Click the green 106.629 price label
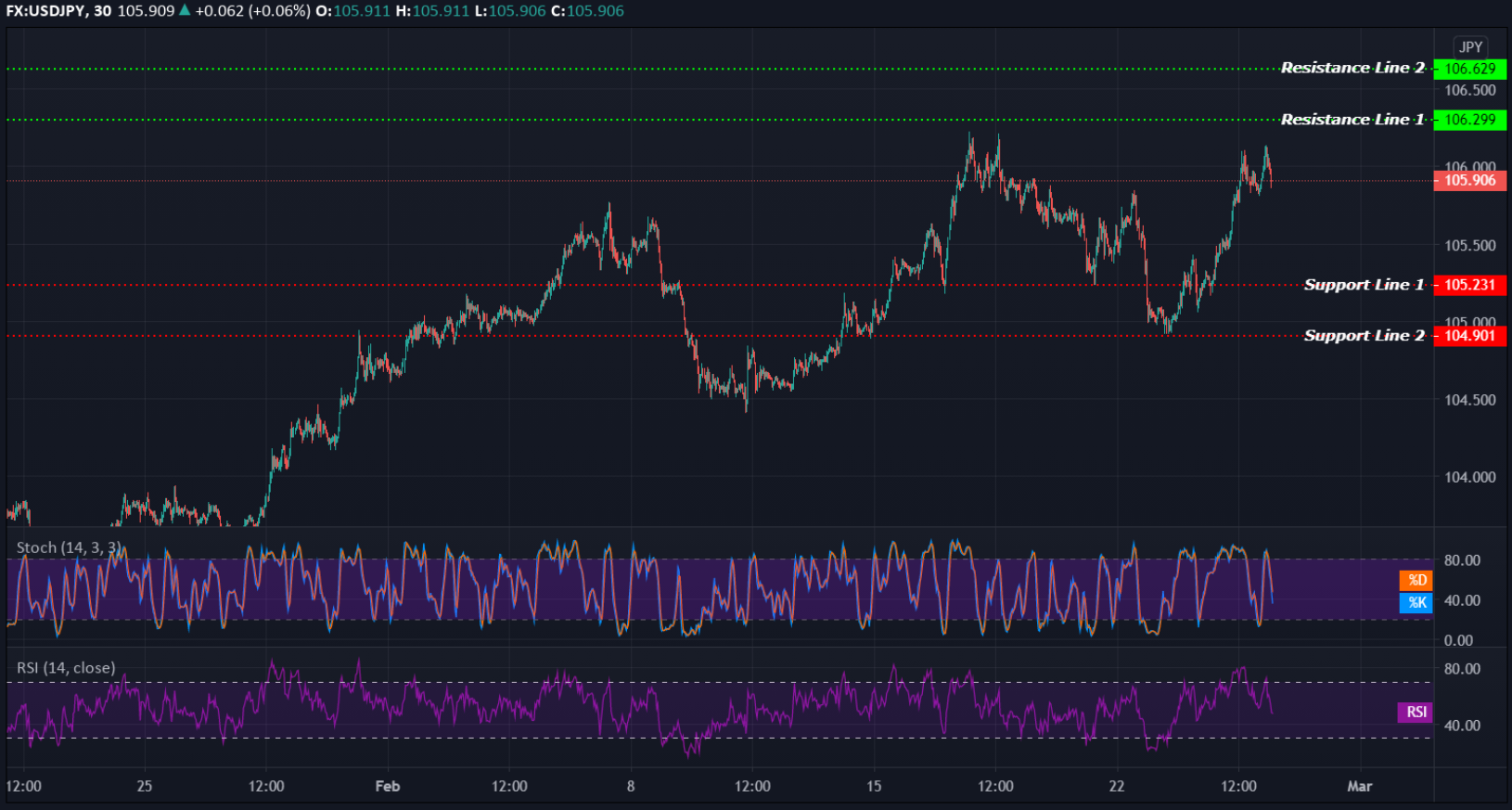 (1470, 69)
